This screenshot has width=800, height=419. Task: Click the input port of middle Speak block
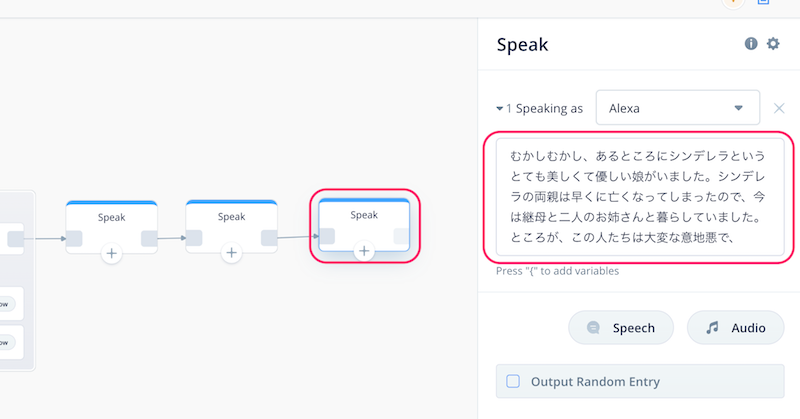(x=194, y=238)
